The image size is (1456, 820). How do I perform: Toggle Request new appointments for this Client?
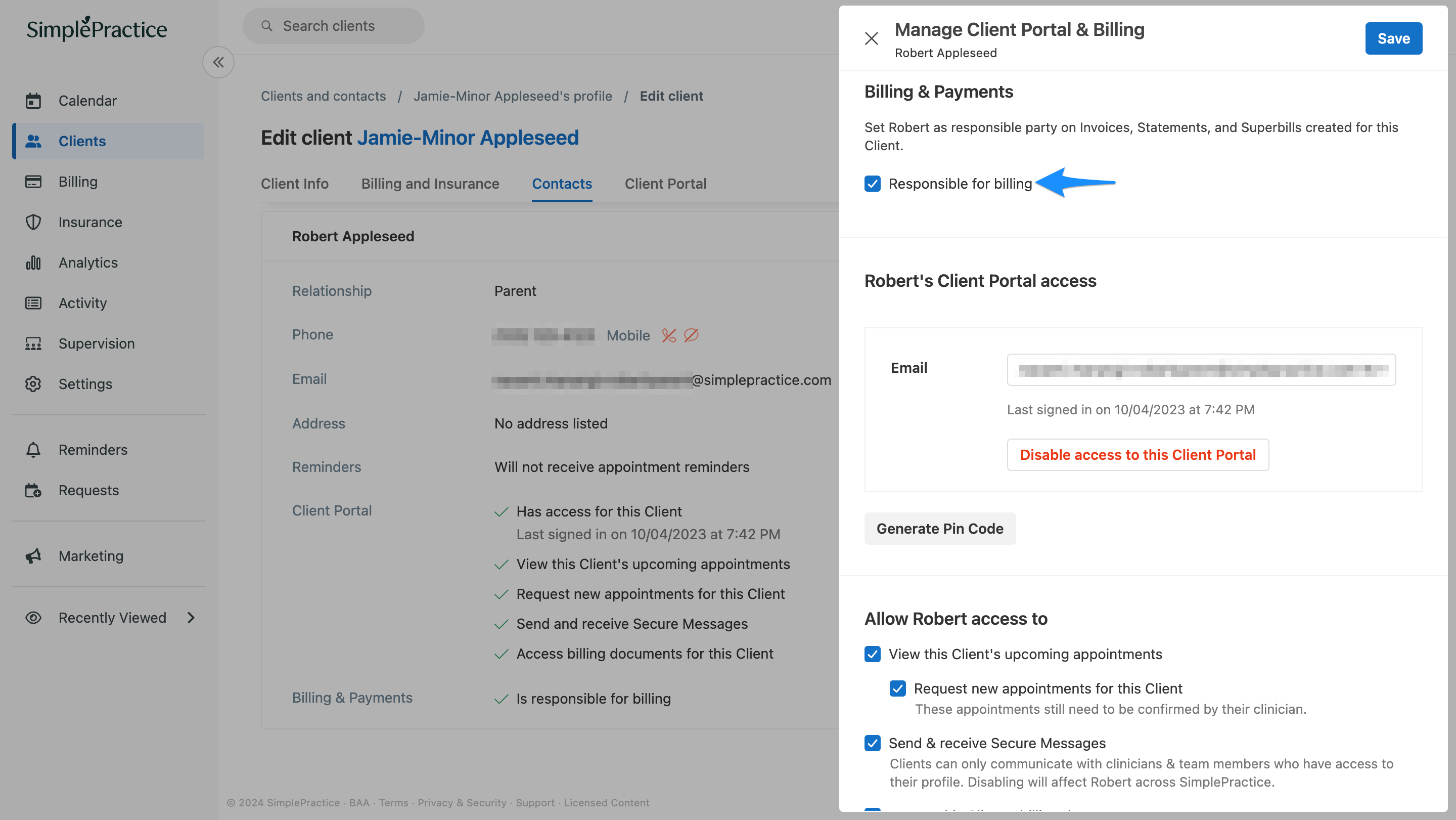point(897,688)
